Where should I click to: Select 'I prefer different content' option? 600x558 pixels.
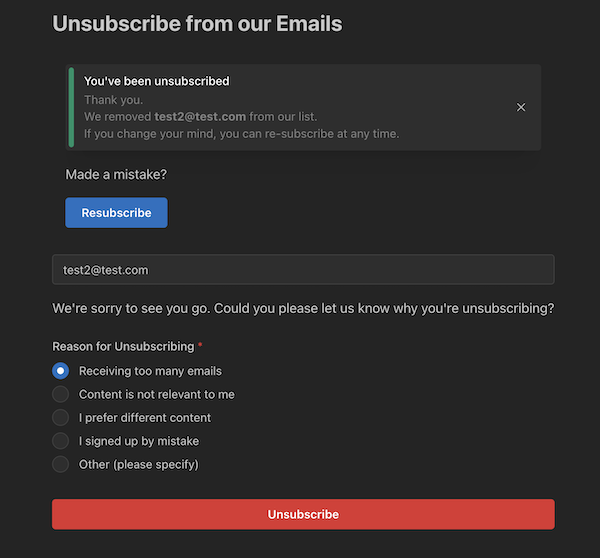pos(61,417)
